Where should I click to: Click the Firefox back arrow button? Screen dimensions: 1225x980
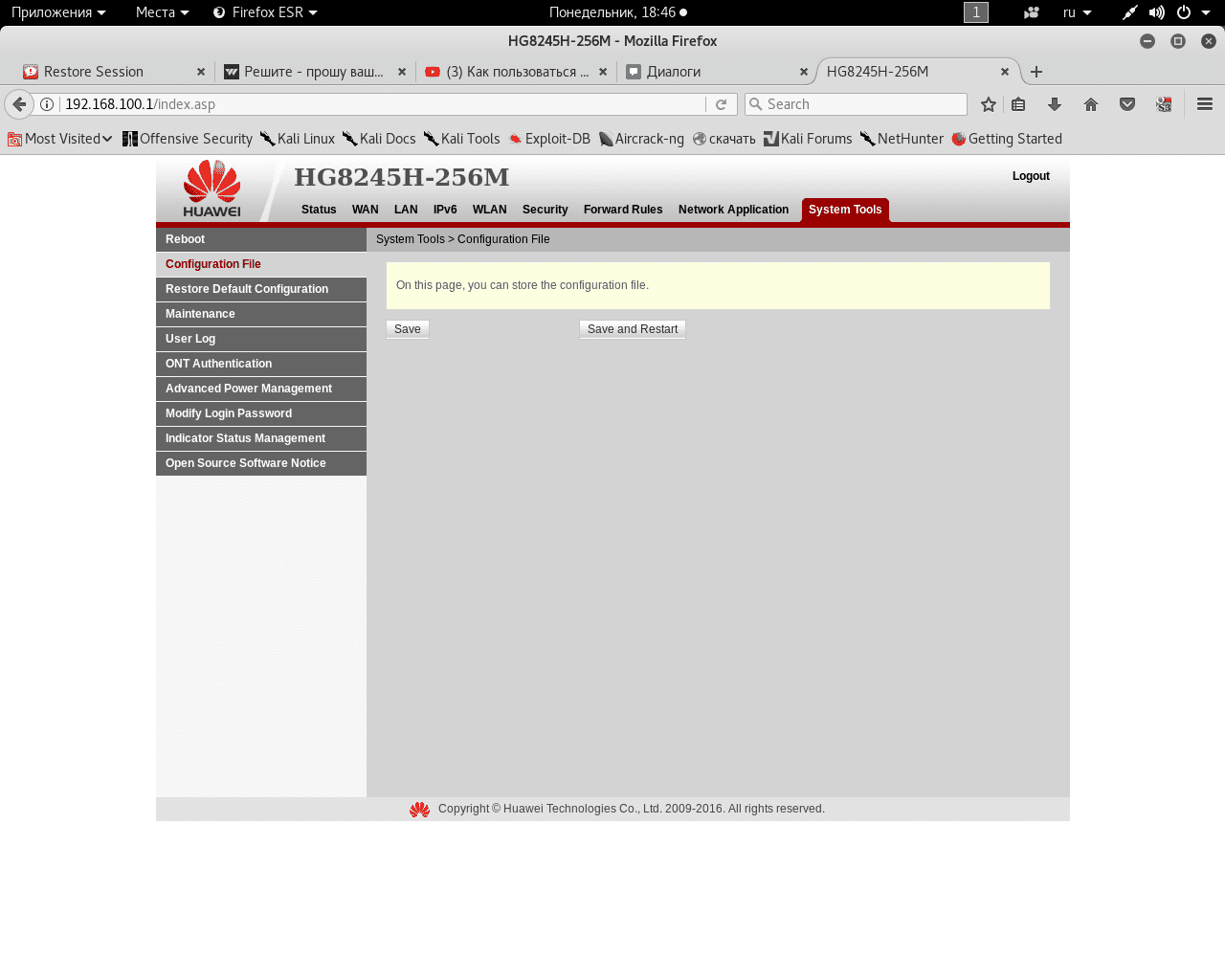19,104
